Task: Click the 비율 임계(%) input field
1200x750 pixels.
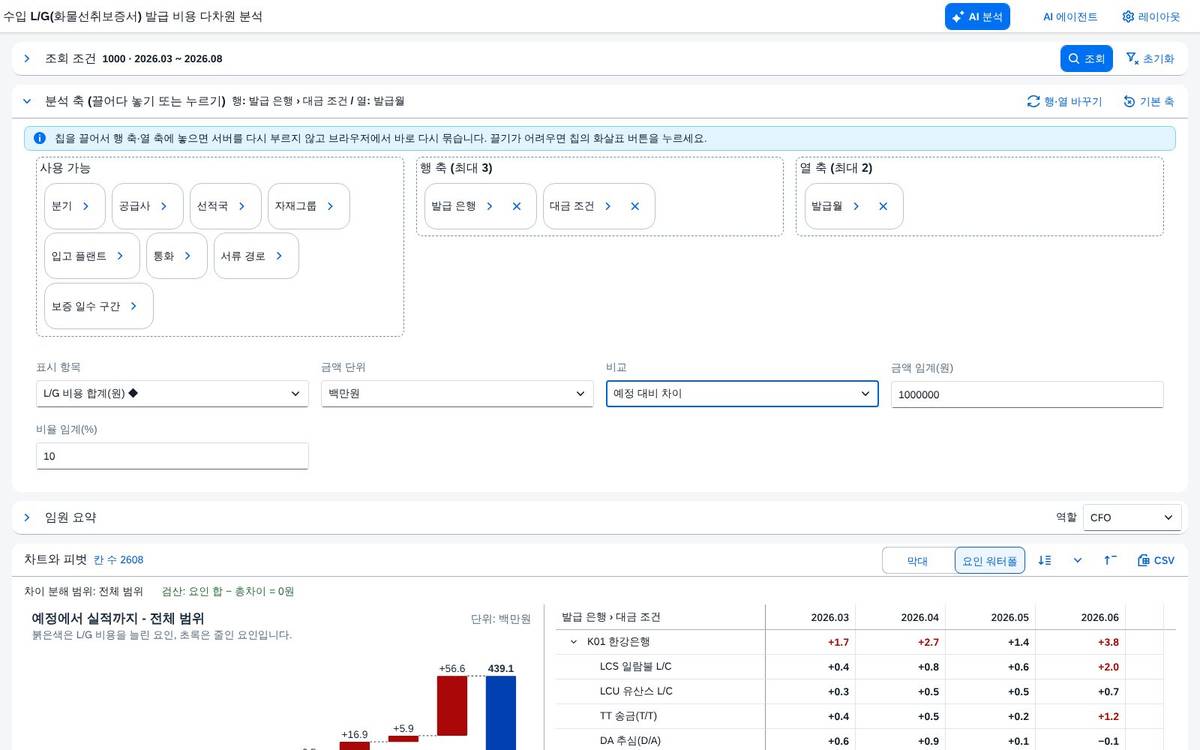Action: click(x=172, y=456)
